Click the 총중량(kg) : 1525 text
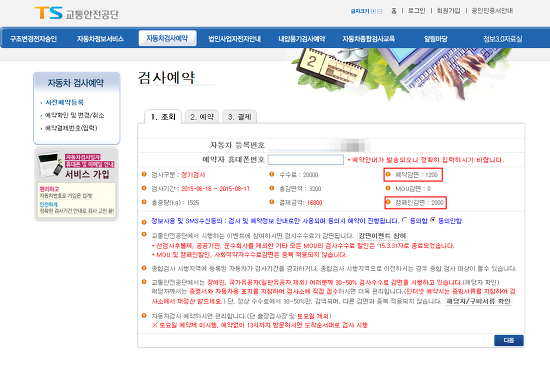 (175, 203)
